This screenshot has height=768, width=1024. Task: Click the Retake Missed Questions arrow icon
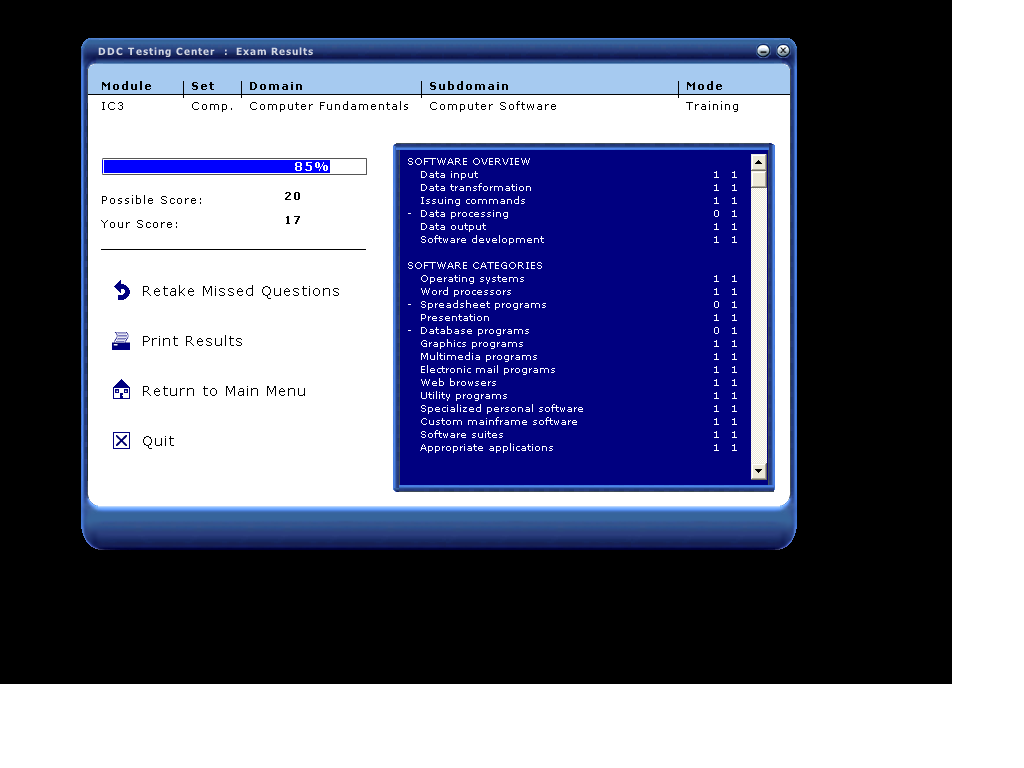point(121,290)
